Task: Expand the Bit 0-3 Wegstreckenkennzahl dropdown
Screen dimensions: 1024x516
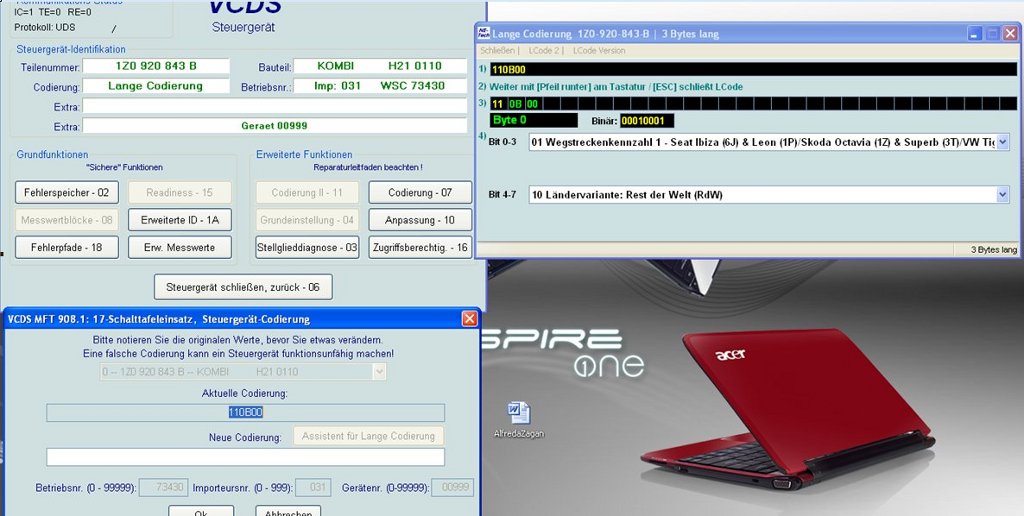Action: (x=1003, y=142)
